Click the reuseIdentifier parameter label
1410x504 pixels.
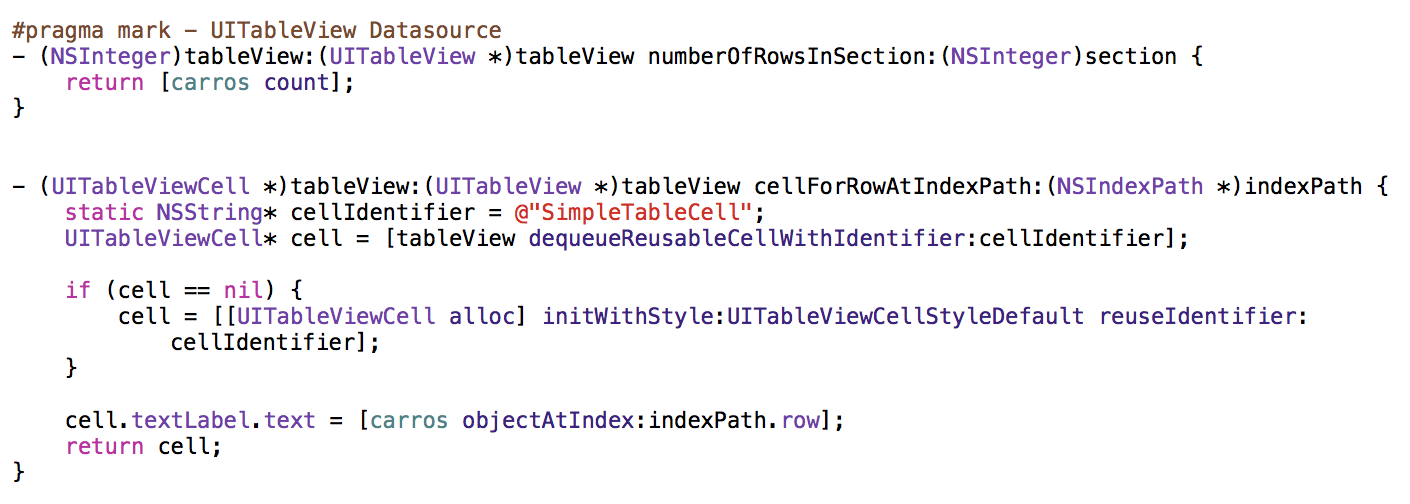(x=1198, y=317)
